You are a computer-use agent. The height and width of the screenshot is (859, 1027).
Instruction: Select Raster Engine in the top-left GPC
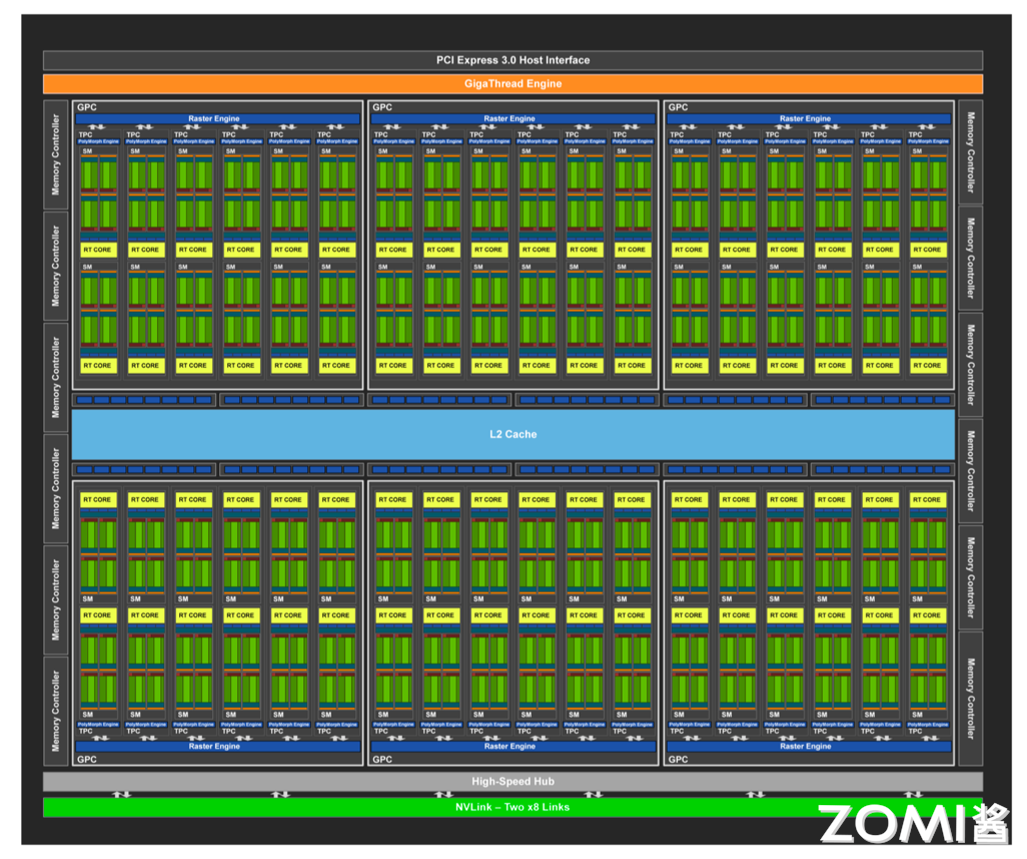(x=214, y=119)
